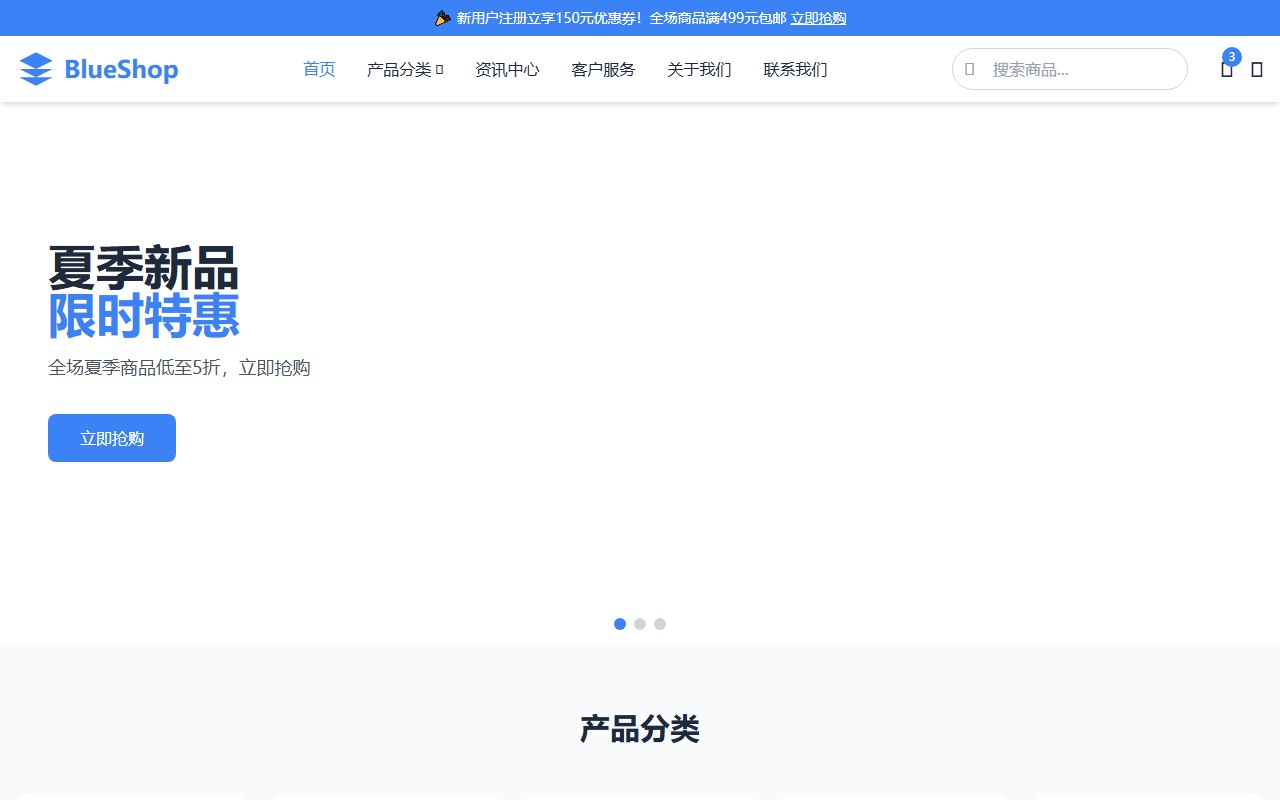Open the 联系我们 navigation link
Image resolution: width=1280 pixels, height=800 pixels.
[795, 69]
